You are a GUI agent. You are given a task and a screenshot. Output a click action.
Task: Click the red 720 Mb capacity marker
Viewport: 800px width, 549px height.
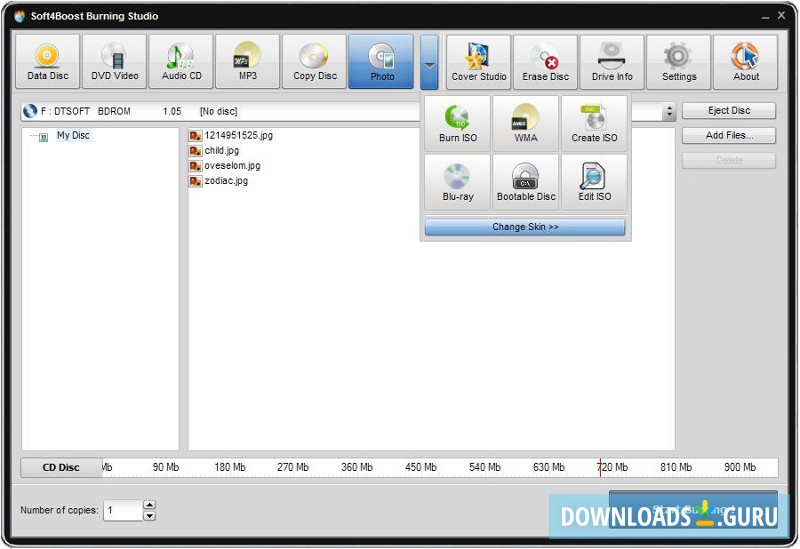click(x=600, y=467)
